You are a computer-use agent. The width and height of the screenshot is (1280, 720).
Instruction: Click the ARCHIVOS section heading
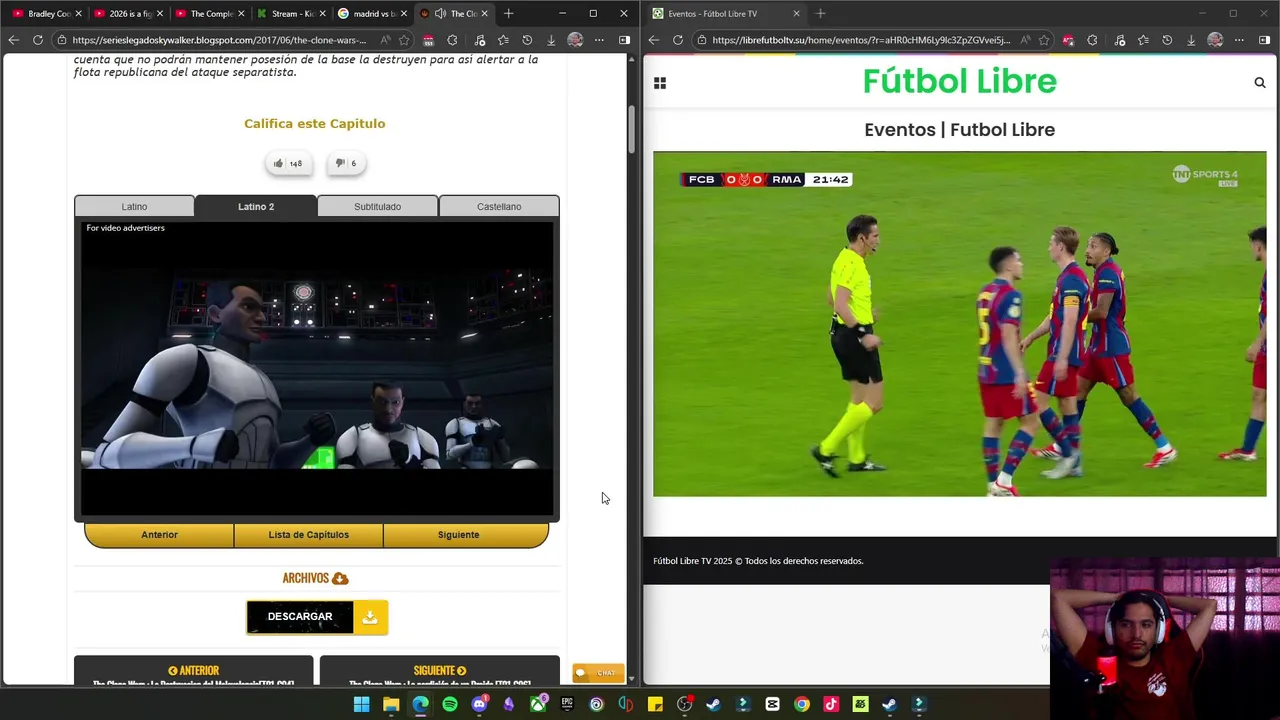[x=315, y=578]
